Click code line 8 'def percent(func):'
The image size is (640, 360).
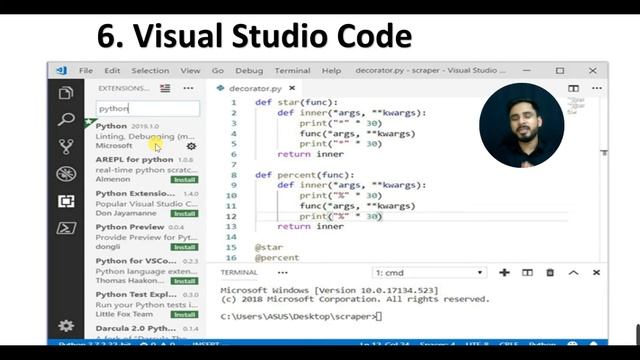click(x=304, y=175)
